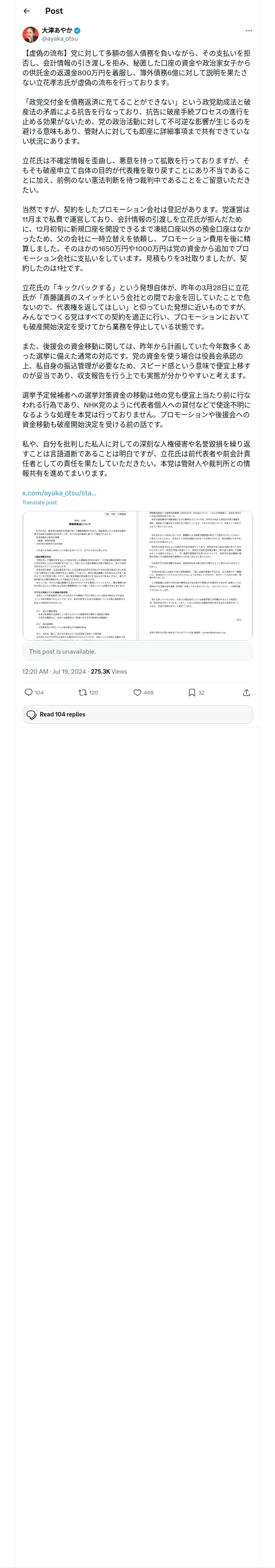This screenshot has height=1568, width=275.
Task: View the 275.3K Views analytics
Action: (x=108, y=671)
